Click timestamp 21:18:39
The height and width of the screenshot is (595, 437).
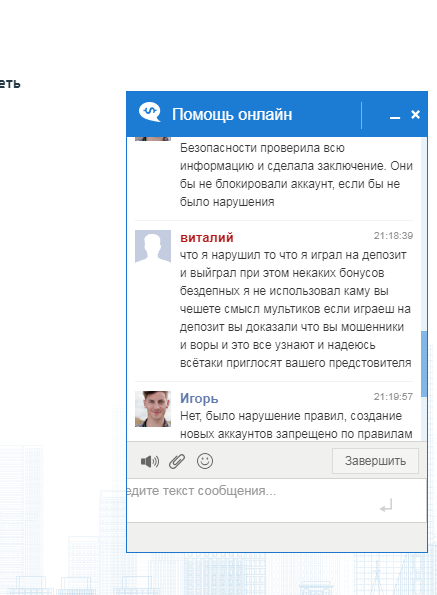coord(393,236)
